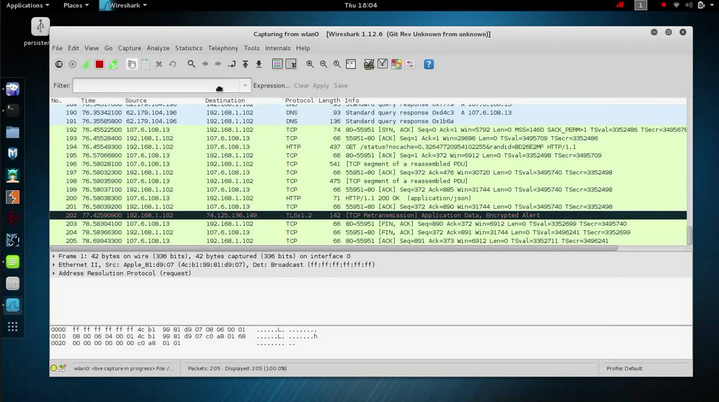This screenshot has height=402, width=719.
Task: Open expert info from status bar circle
Action: [54, 368]
